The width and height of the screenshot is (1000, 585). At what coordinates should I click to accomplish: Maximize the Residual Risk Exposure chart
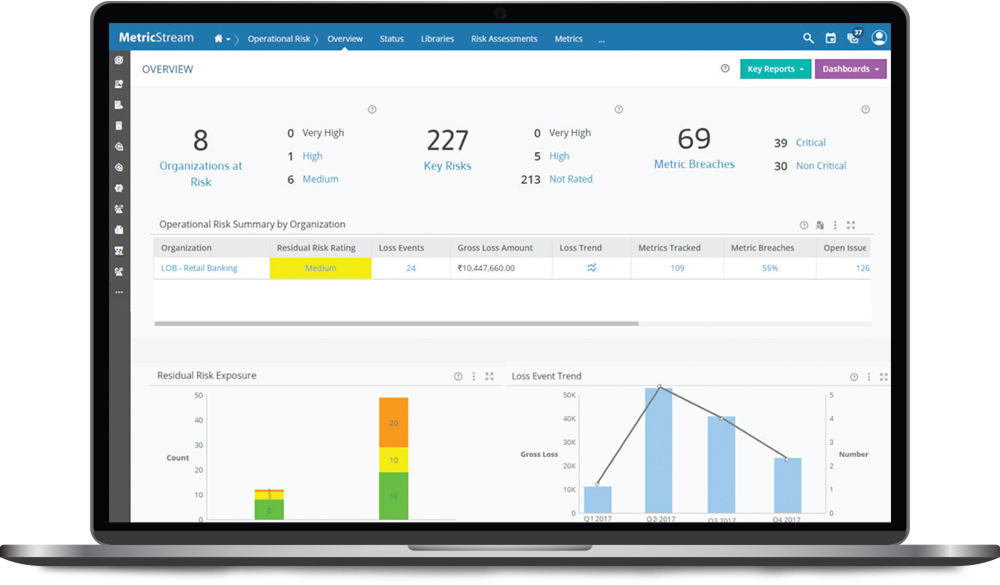489,376
